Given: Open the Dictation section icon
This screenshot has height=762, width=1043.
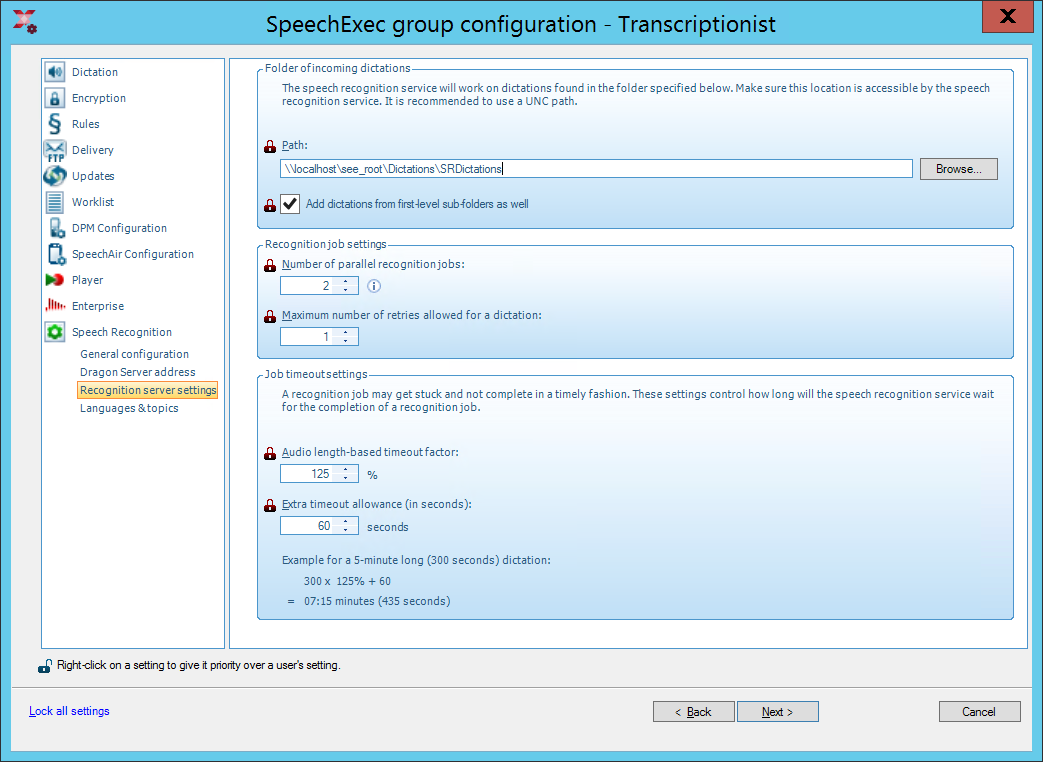Looking at the screenshot, I should [x=55, y=72].
